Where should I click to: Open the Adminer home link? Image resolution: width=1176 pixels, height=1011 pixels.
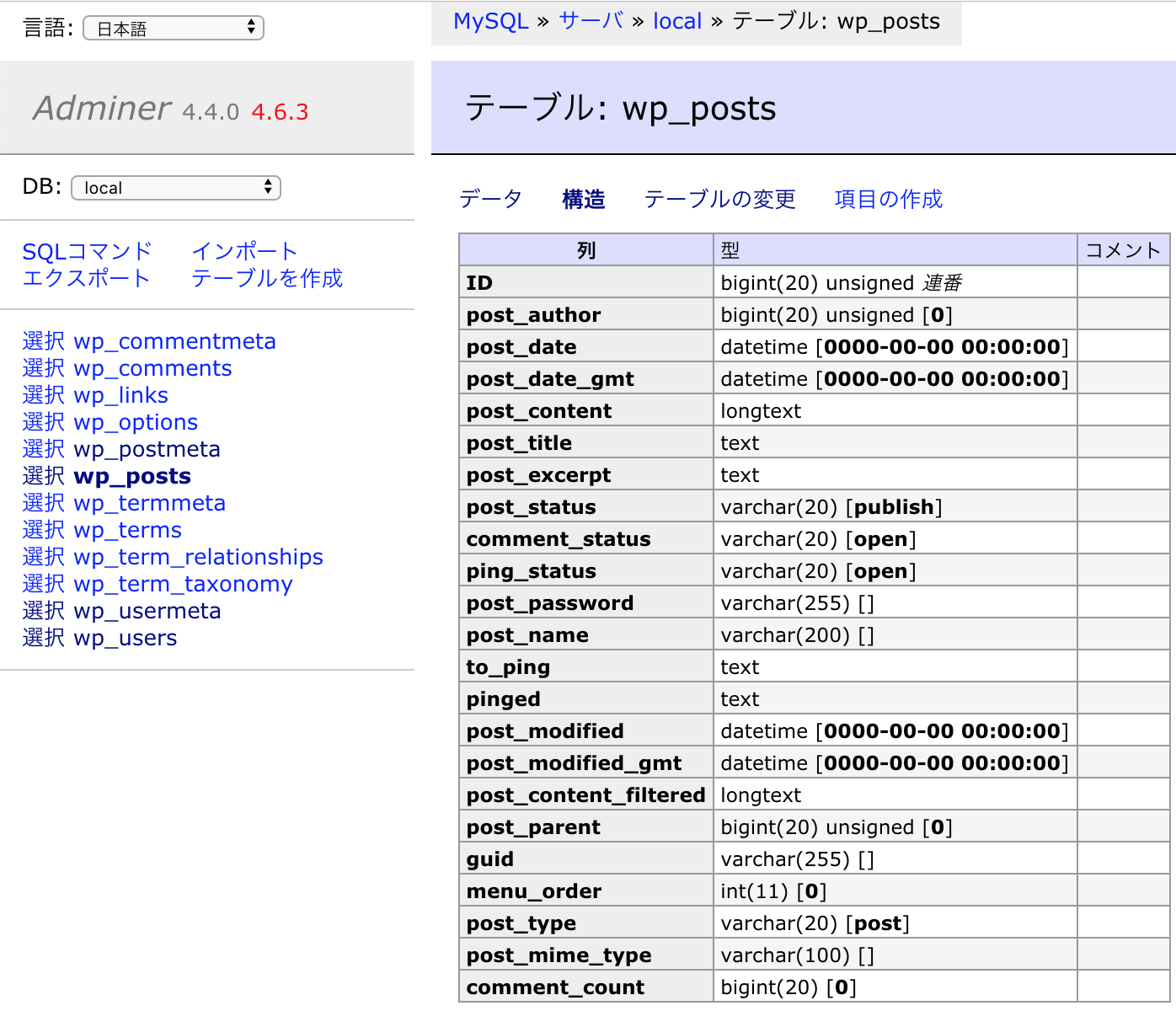point(102,108)
